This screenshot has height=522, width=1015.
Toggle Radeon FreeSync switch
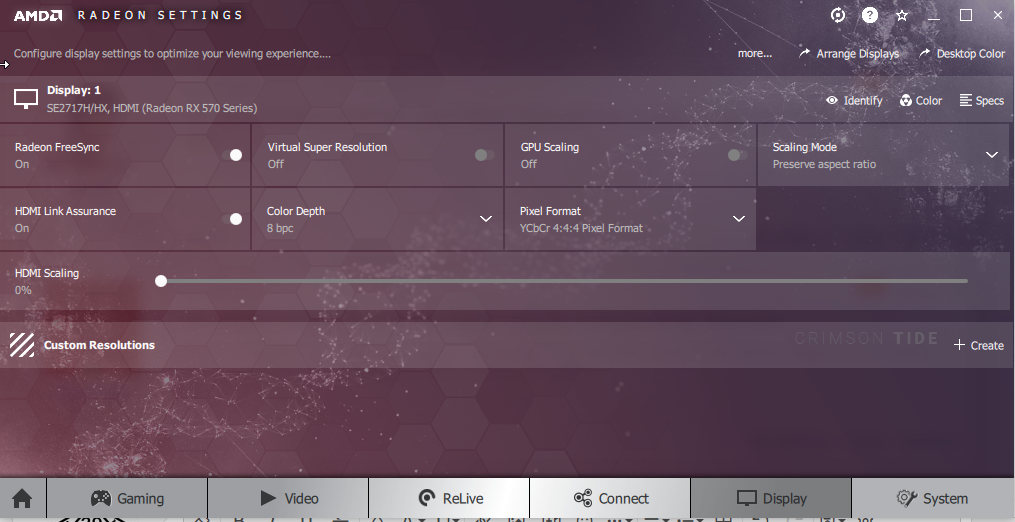232,155
